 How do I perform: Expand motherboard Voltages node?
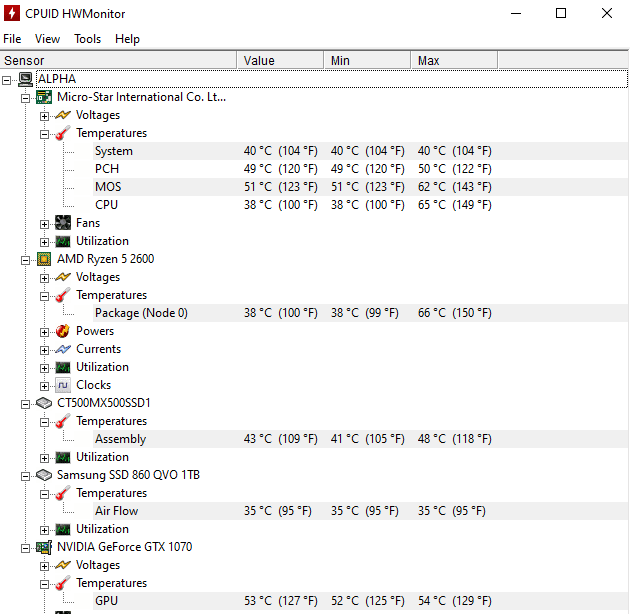(x=44, y=116)
